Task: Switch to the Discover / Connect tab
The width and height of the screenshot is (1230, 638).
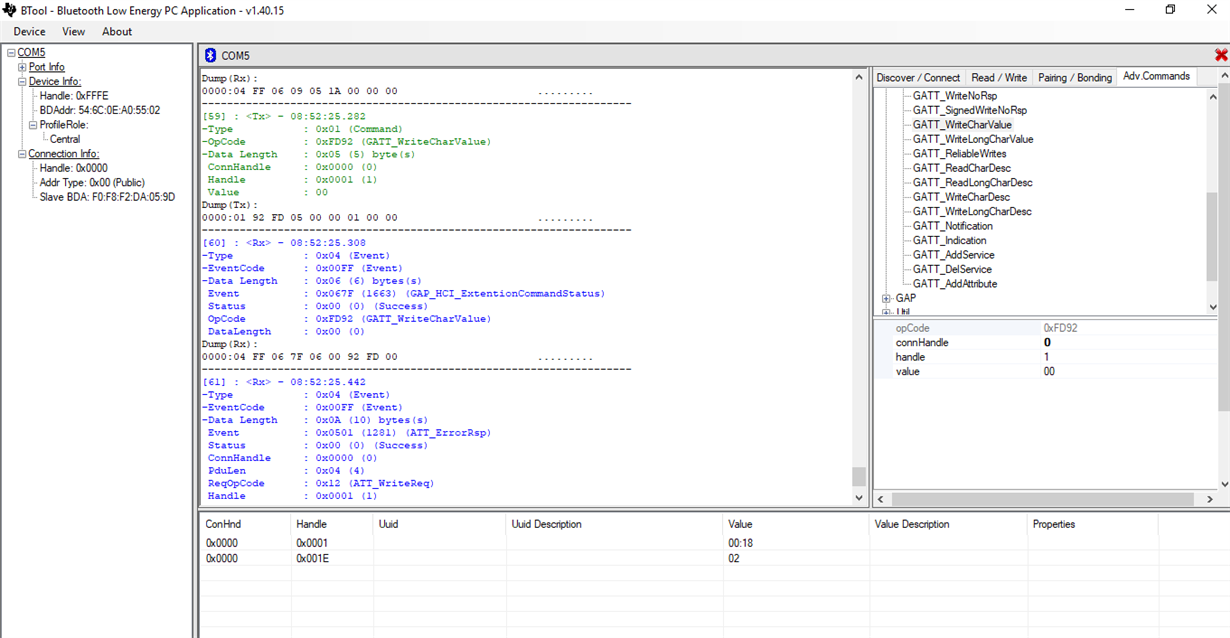Action: tap(918, 77)
